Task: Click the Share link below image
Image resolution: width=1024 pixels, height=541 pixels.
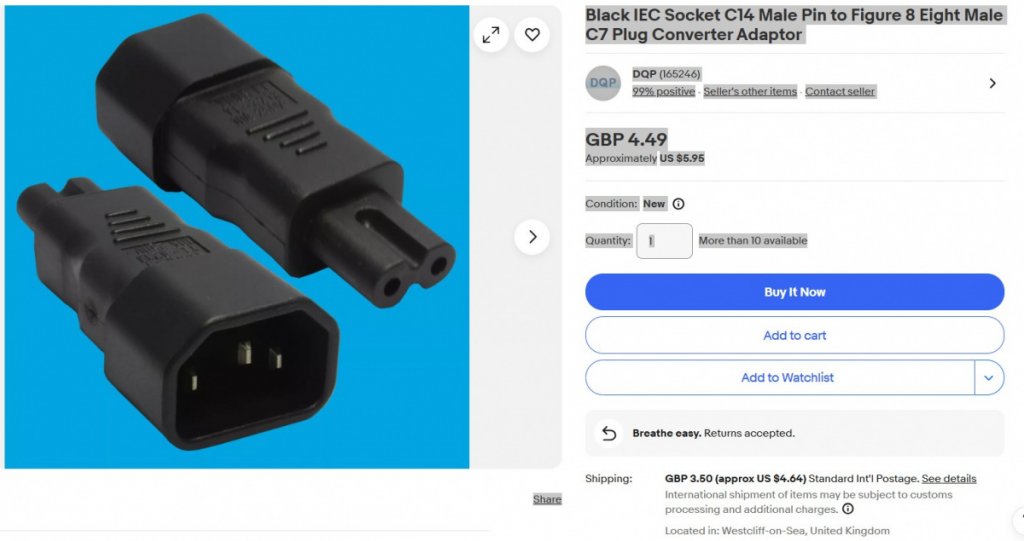Action: pos(547,499)
